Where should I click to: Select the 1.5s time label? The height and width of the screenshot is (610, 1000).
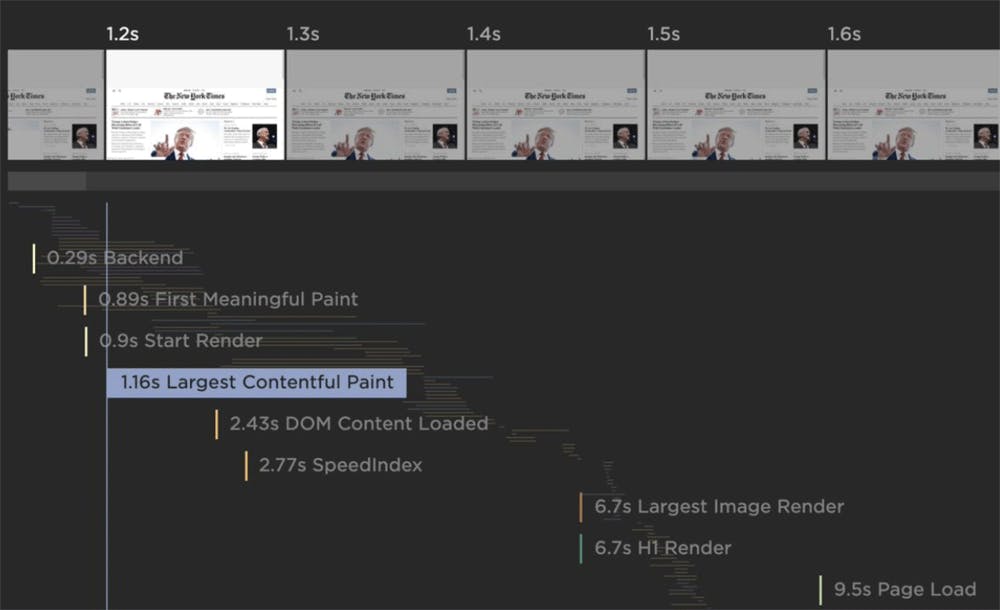(663, 34)
